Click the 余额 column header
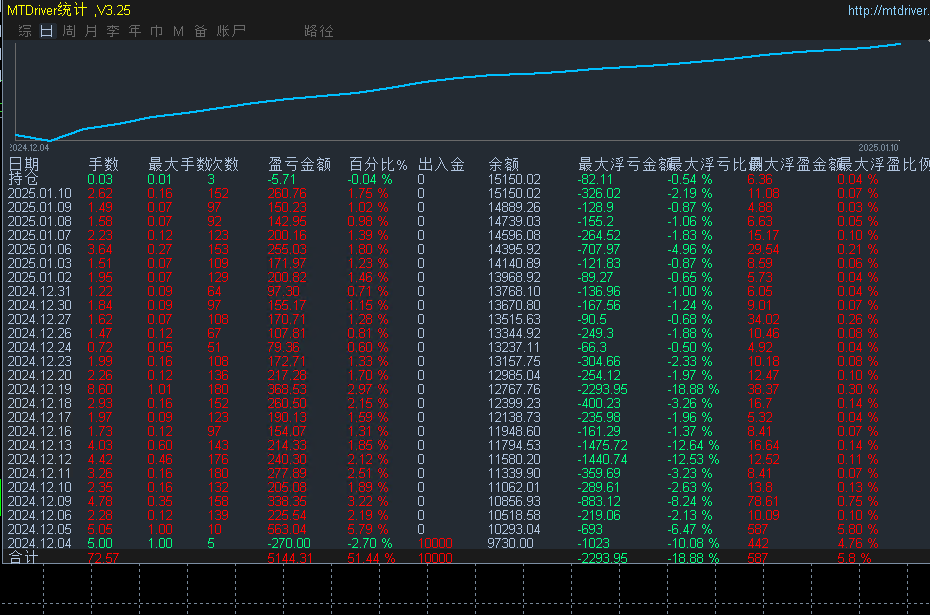930x615 pixels. [x=503, y=164]
